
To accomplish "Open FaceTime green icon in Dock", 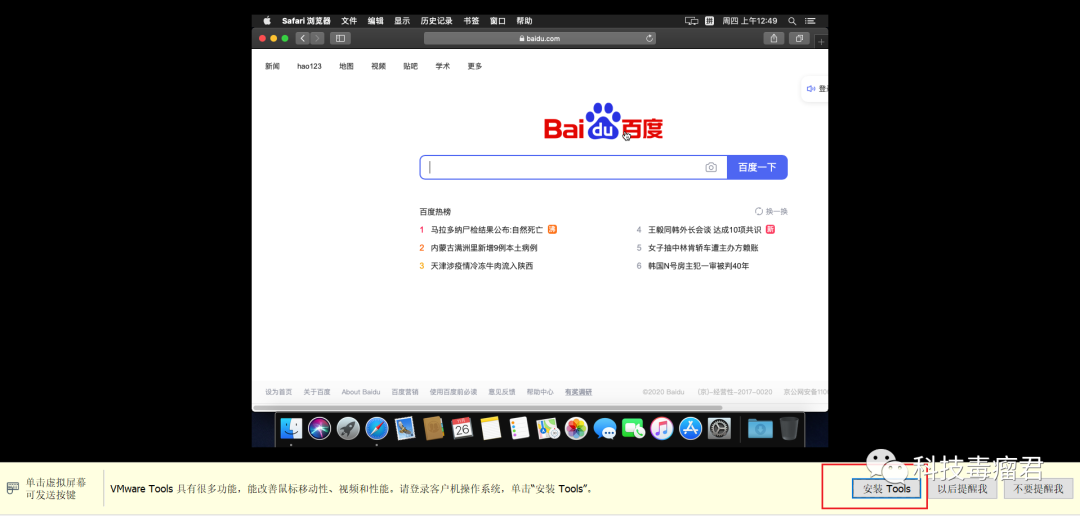I will tap(633, 429).
